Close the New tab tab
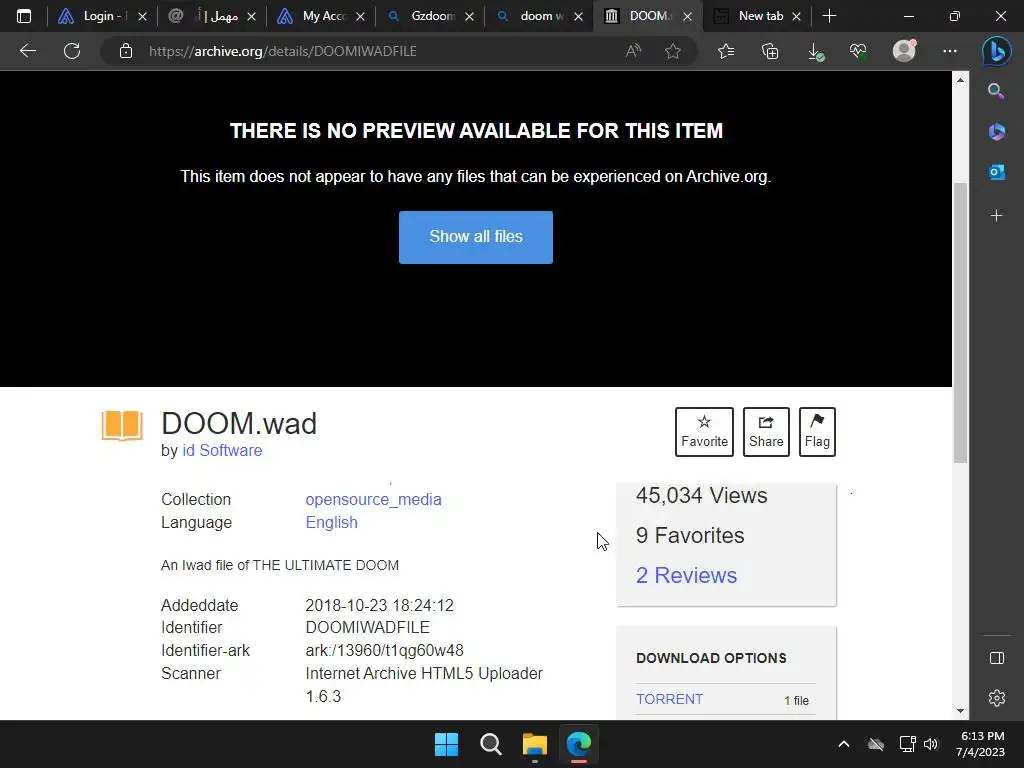This screenshot has width=1024, height=768. [796, 17]
